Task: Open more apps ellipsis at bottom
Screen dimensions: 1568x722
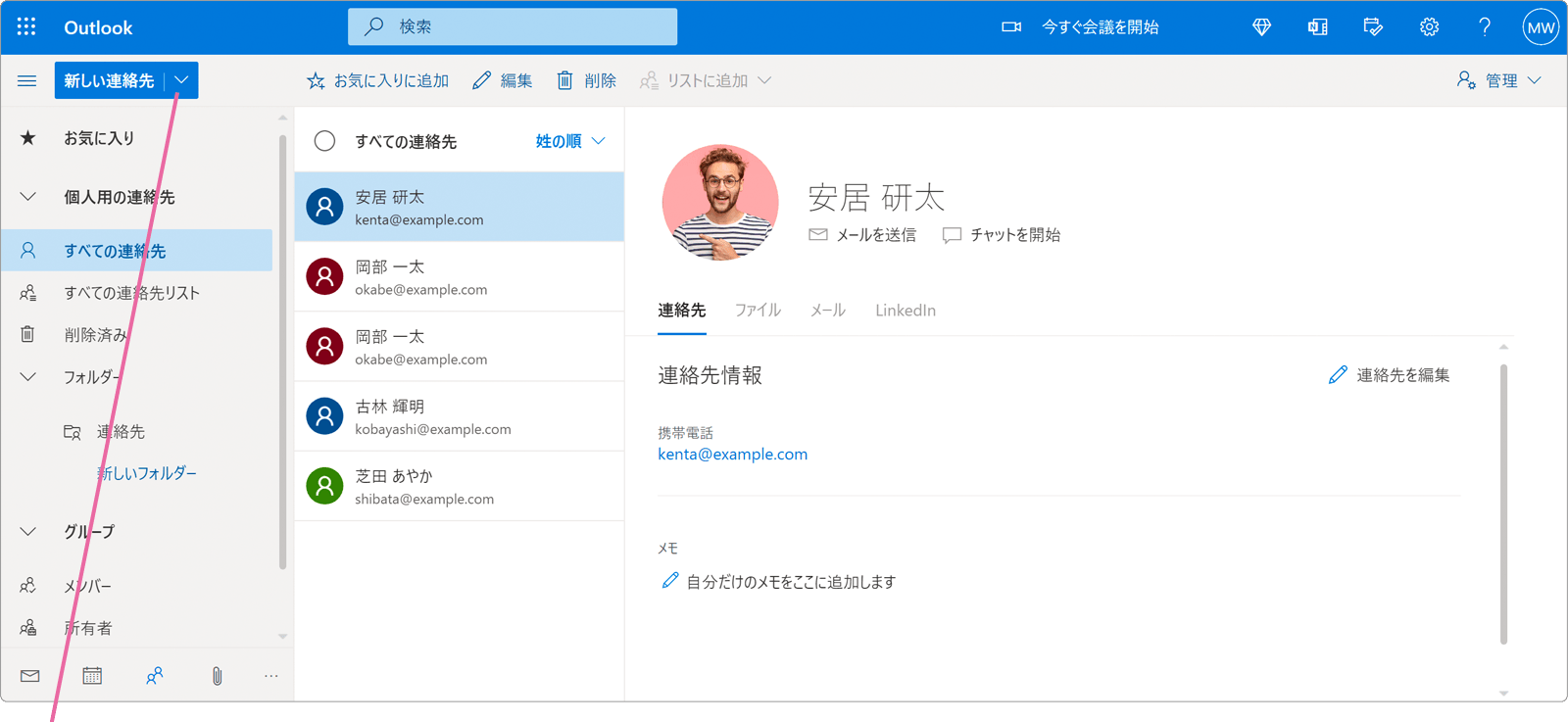Action: pyautogui.click(x=271, y=676)
